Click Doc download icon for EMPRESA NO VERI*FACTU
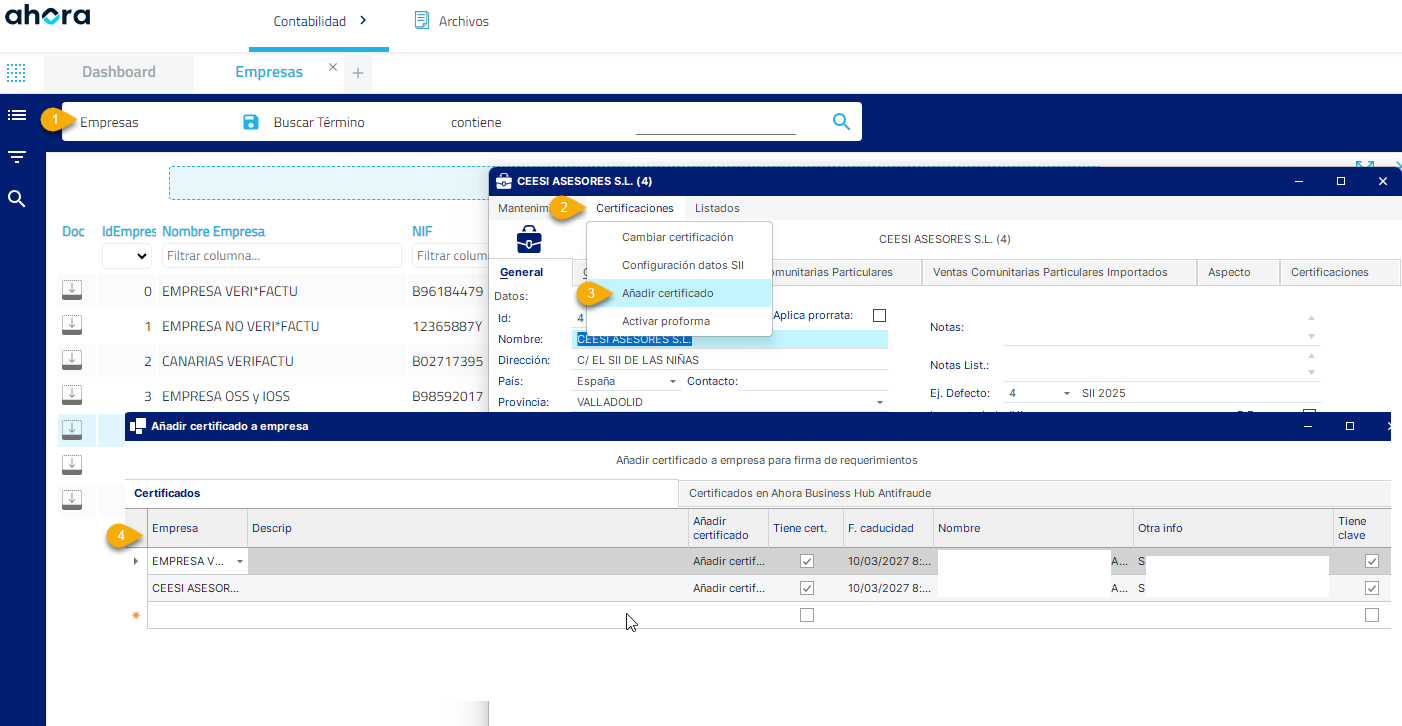 click(72, 325)
